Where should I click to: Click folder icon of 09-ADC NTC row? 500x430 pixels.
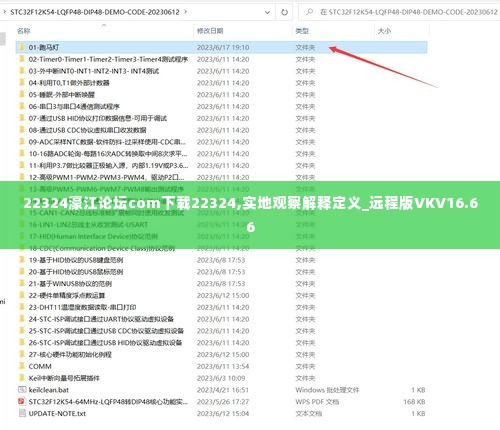pyautogui.click(x=22, y=142)
